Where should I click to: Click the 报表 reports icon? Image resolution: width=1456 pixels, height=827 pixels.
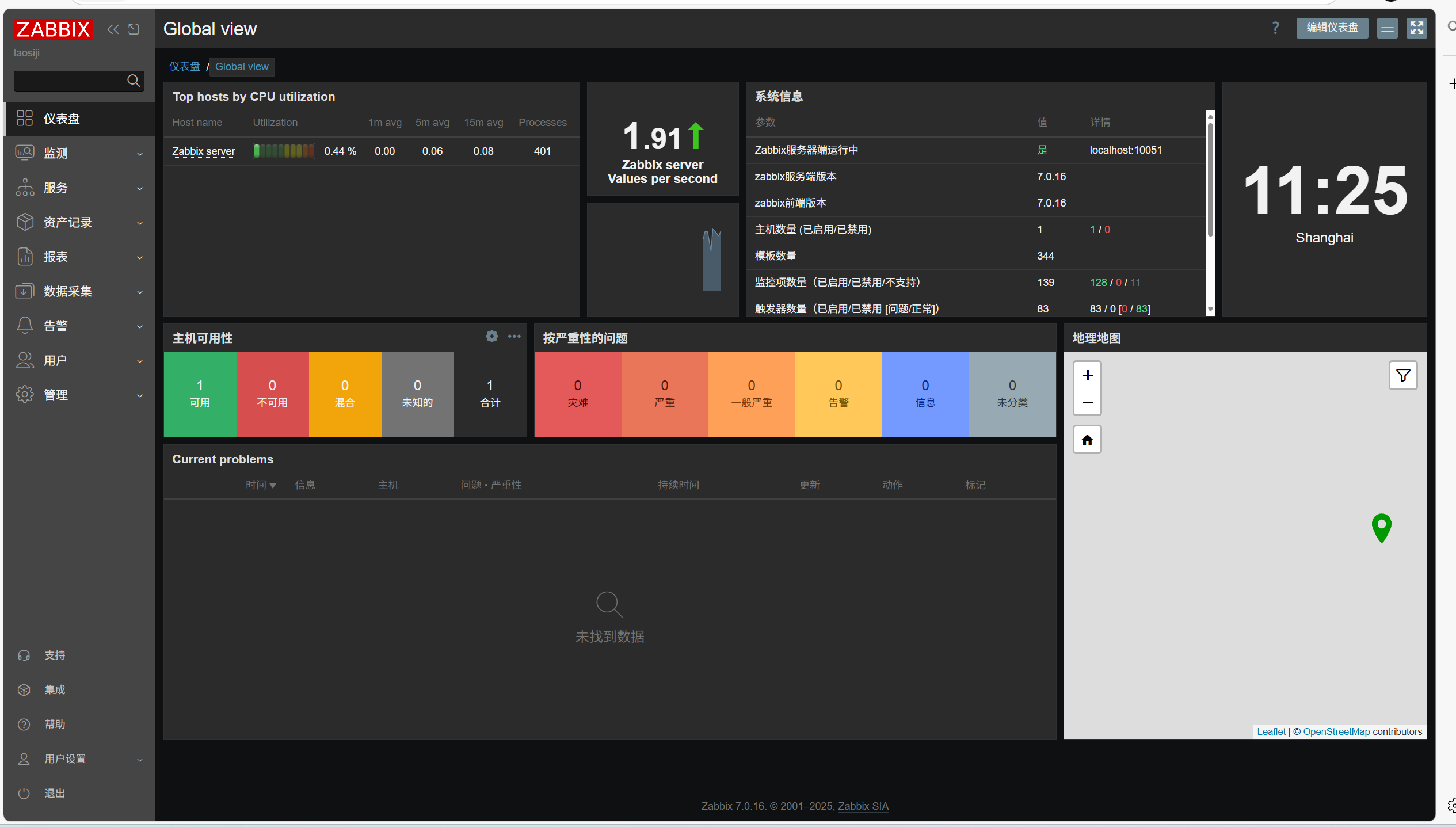tap(25, 257)
